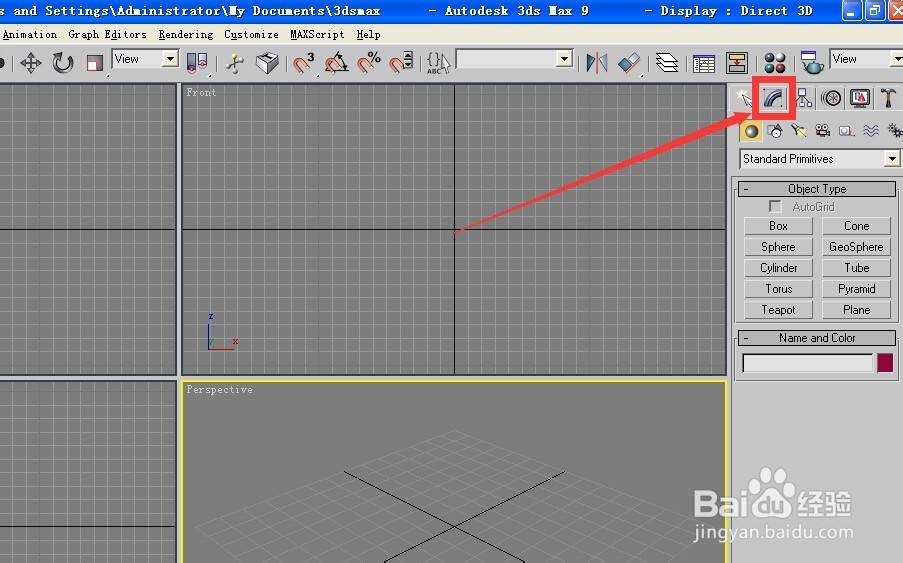Click the Pyramid button

[856, 289]
